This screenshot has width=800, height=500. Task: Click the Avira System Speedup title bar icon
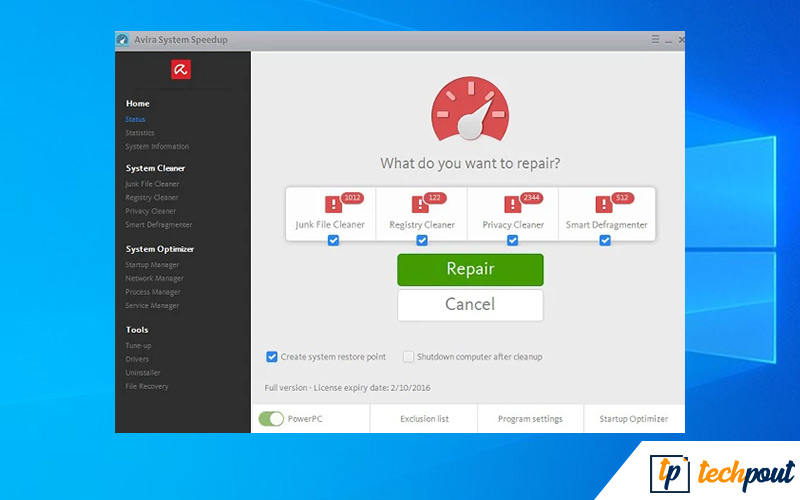tap(123, 40)
